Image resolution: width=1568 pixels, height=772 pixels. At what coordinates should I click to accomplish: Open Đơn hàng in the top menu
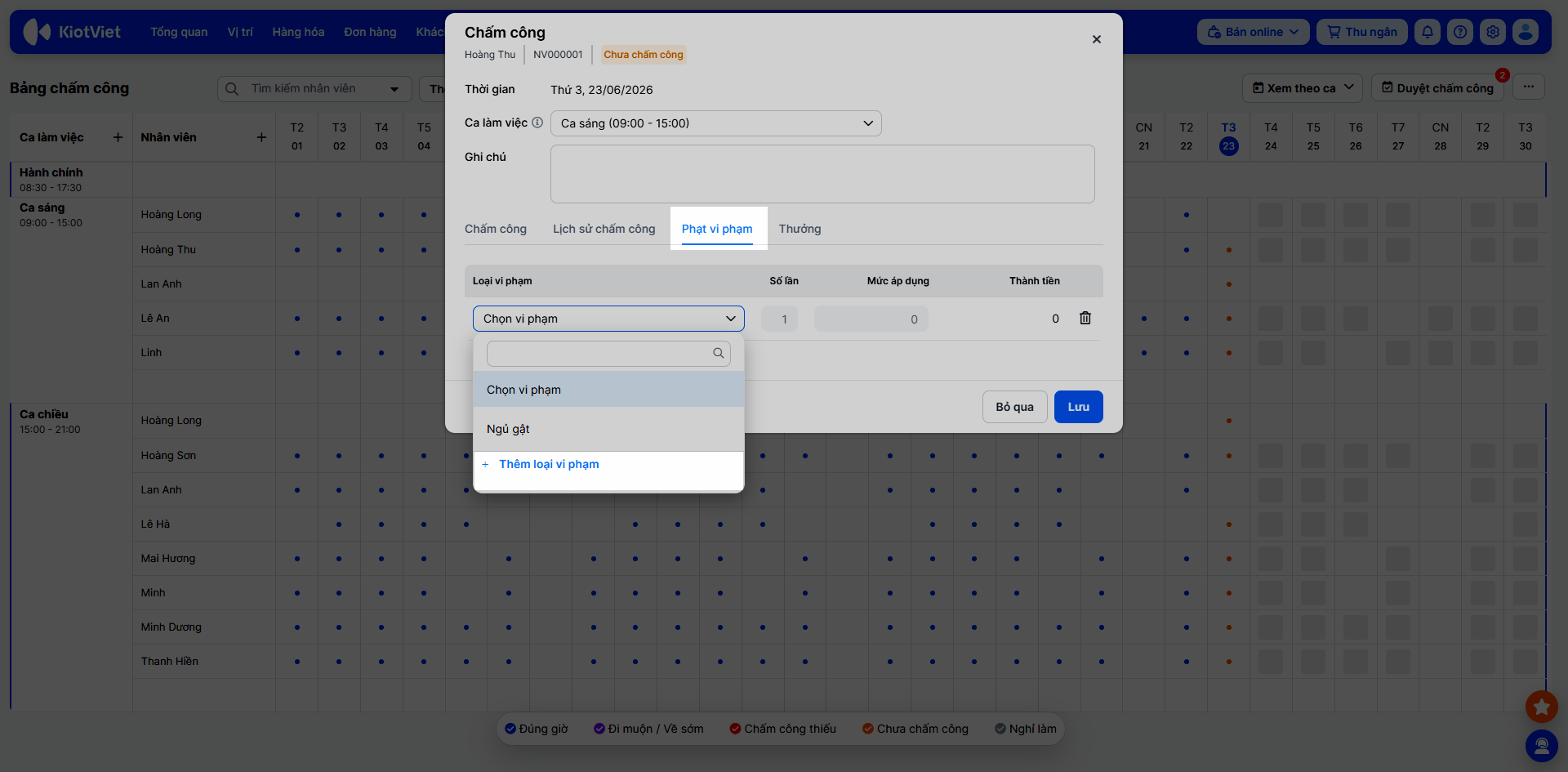[x=370, y=32]
